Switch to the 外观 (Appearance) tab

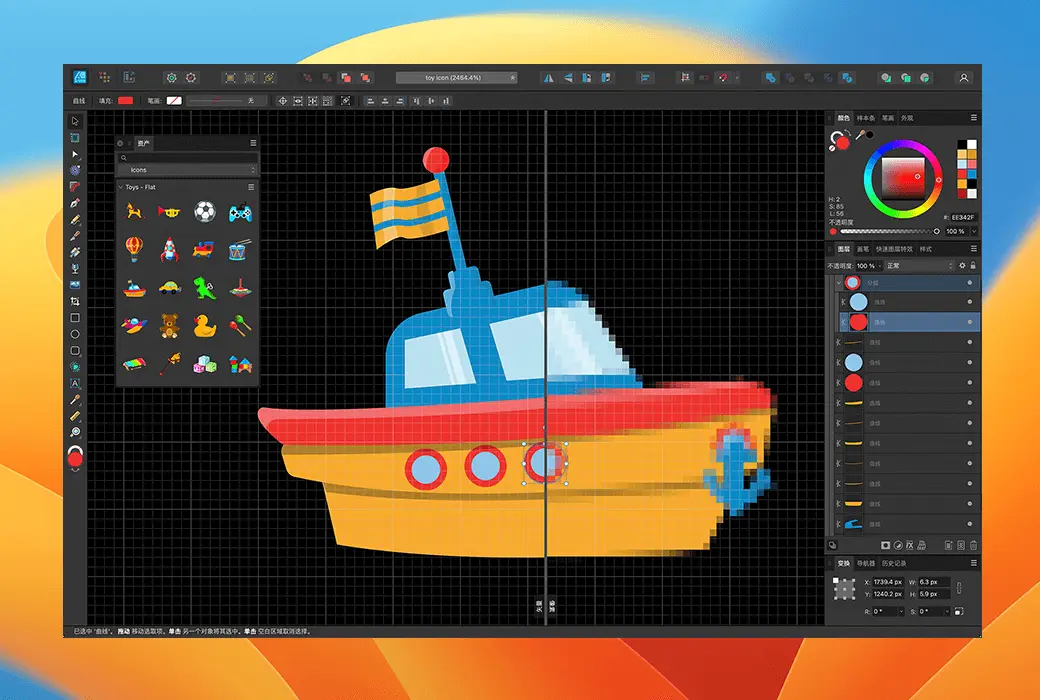907,118
